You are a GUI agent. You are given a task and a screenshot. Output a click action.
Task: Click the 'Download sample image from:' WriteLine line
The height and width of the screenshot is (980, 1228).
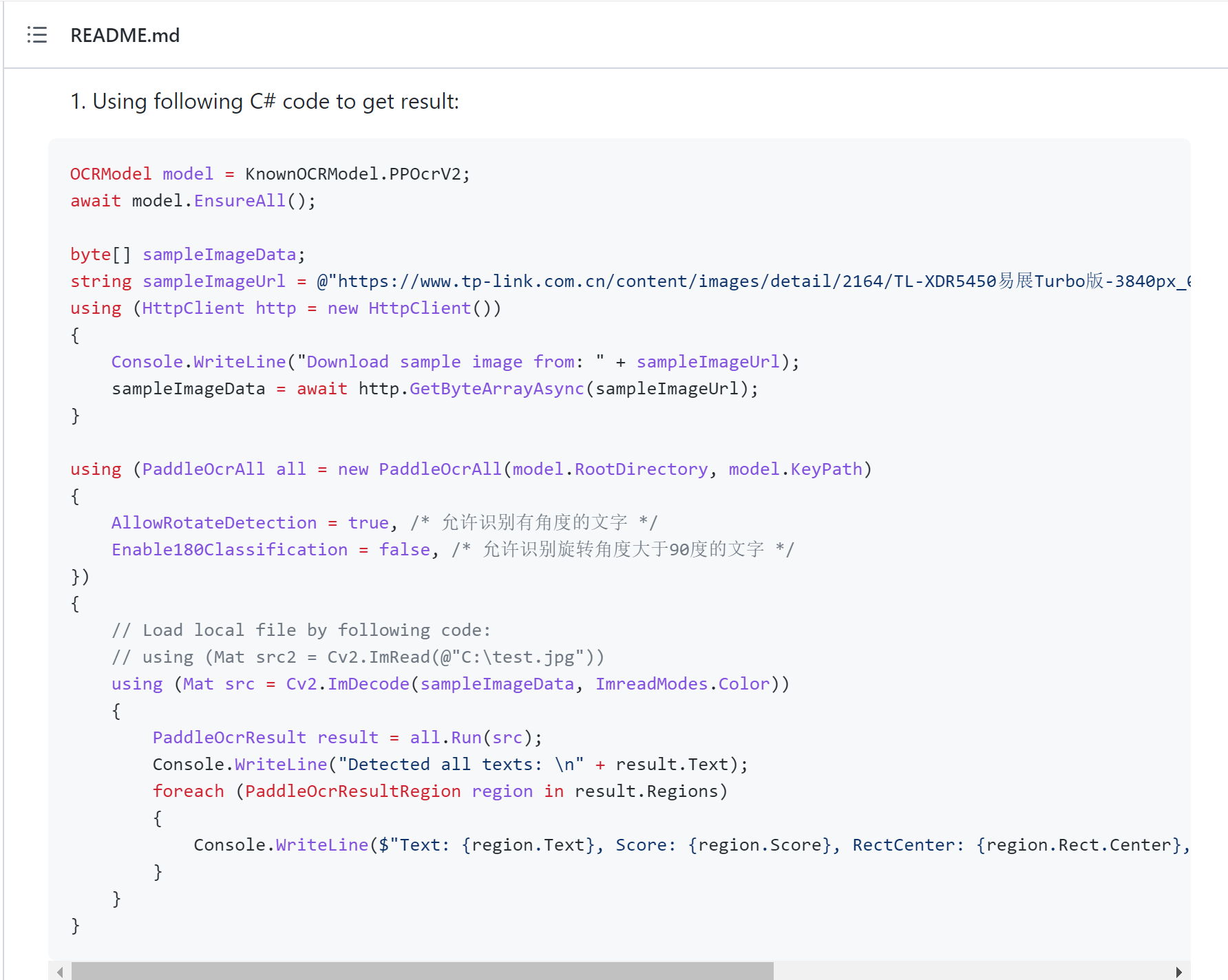pos(455,361)
